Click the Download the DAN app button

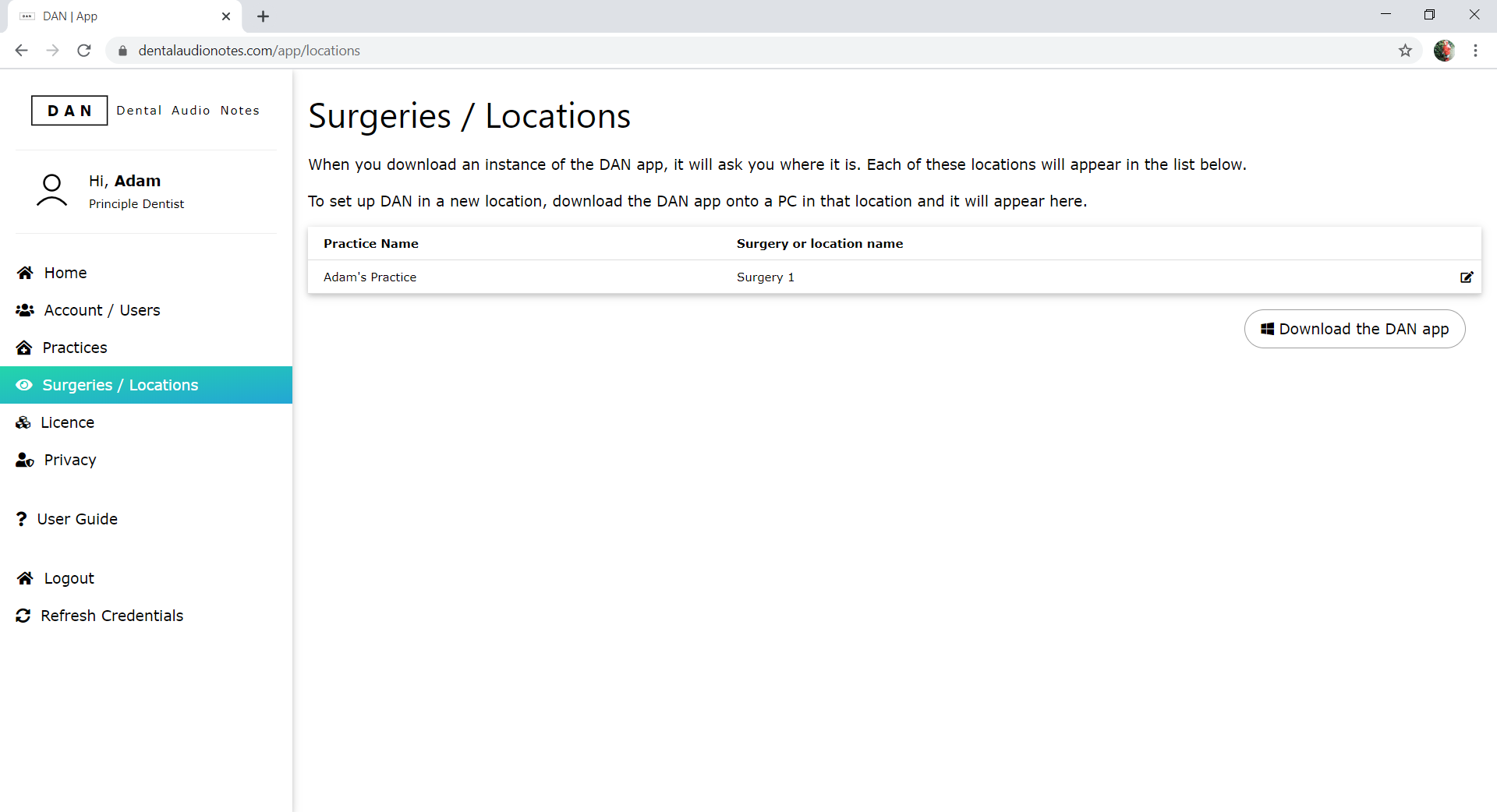(1354, 329)
